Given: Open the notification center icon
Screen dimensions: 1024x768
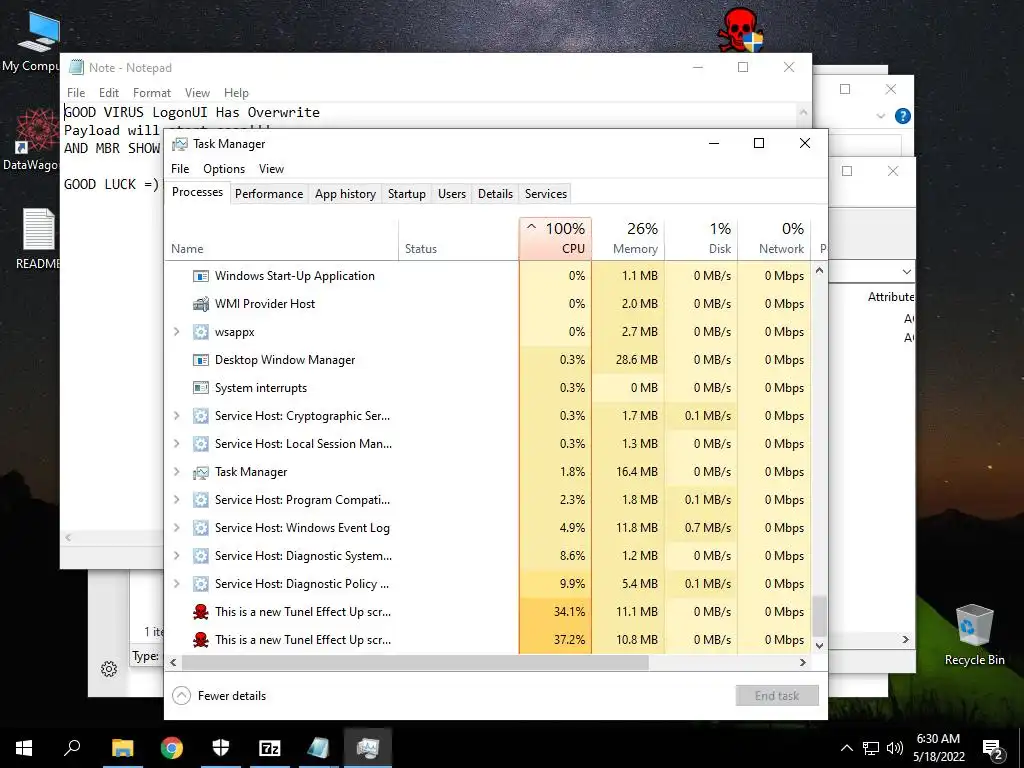Looking at the screenshot, I should (993, 749).
